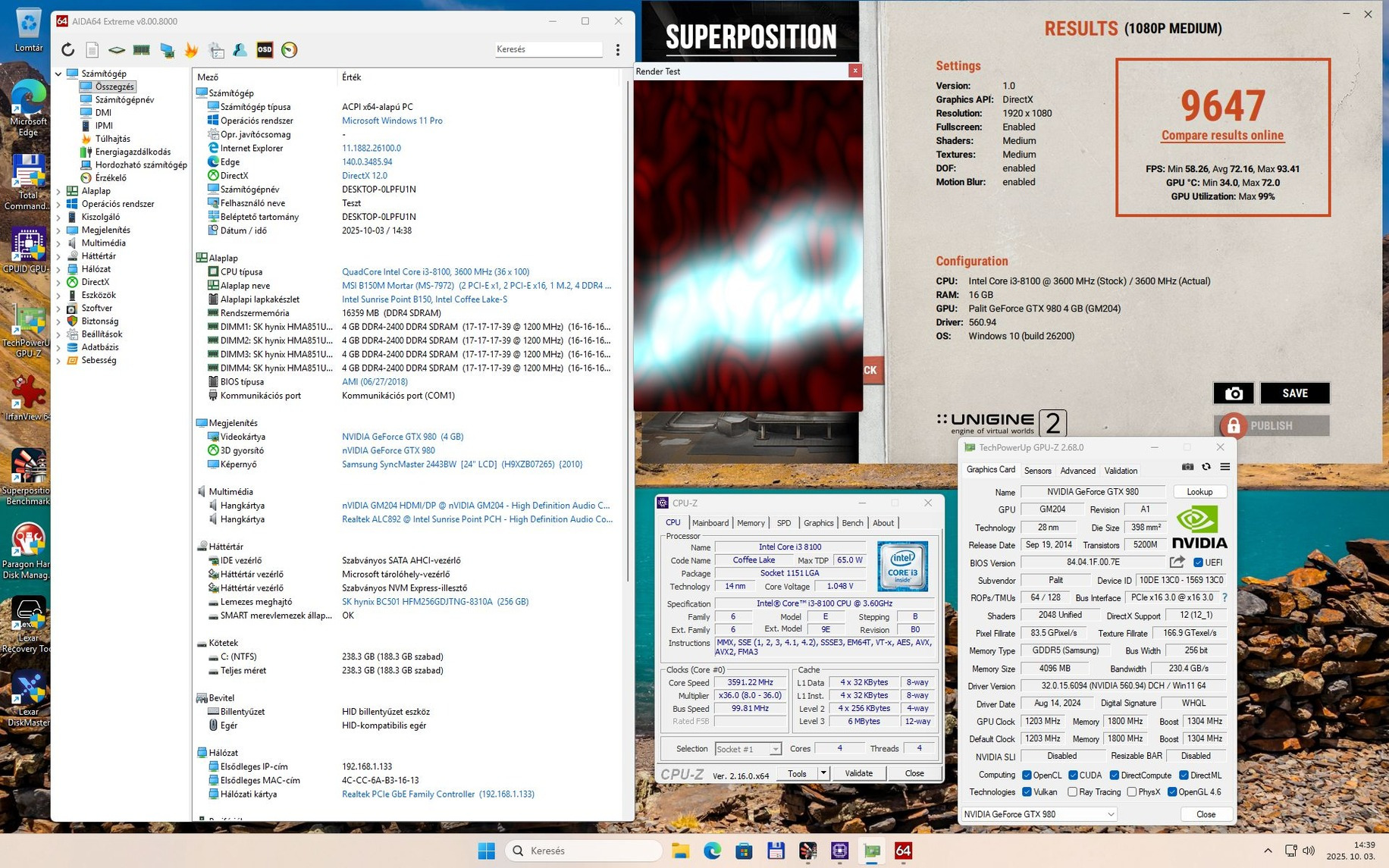Click the memory module icon in AIDA64 toolbar

141,50
